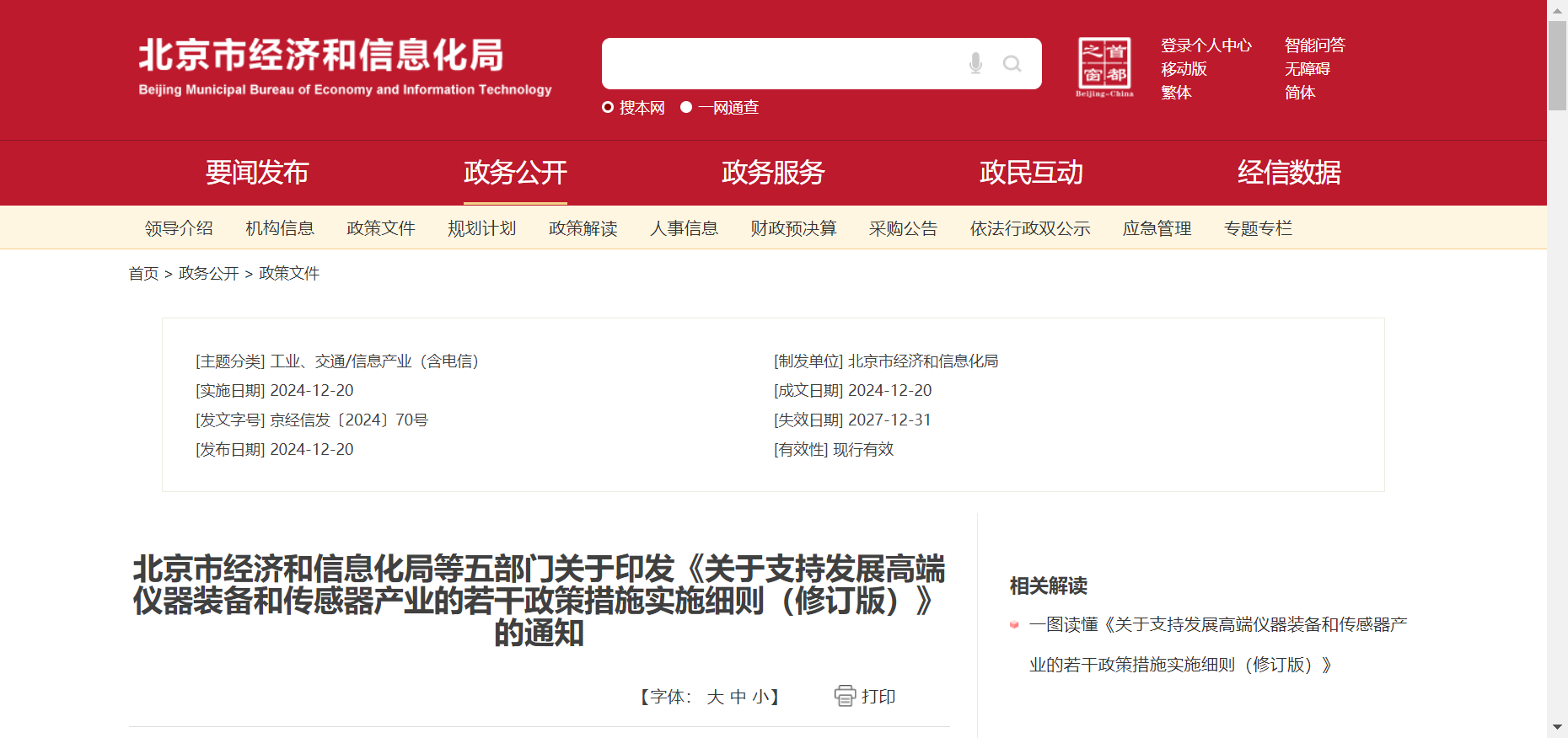Open the 政务服务 main menu

pyautogui.click(x=773, y=173)
